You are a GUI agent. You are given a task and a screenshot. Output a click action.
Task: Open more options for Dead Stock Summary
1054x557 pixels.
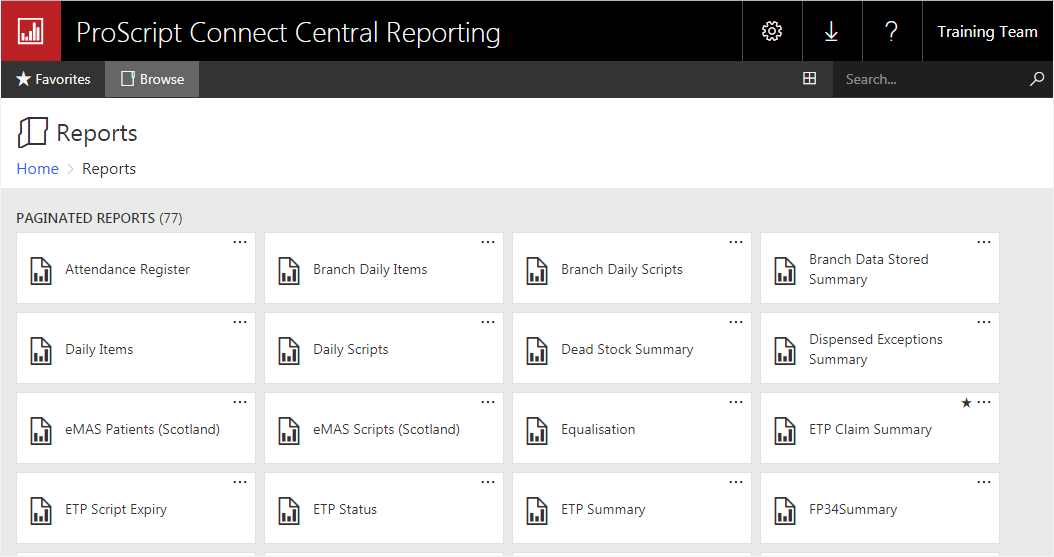click(736, 322)
